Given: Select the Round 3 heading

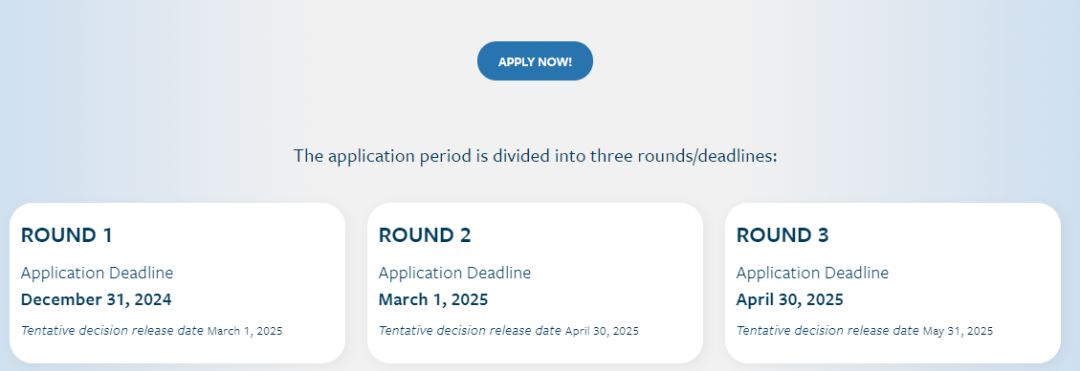Looking at the screenshot, I should 782,235.
